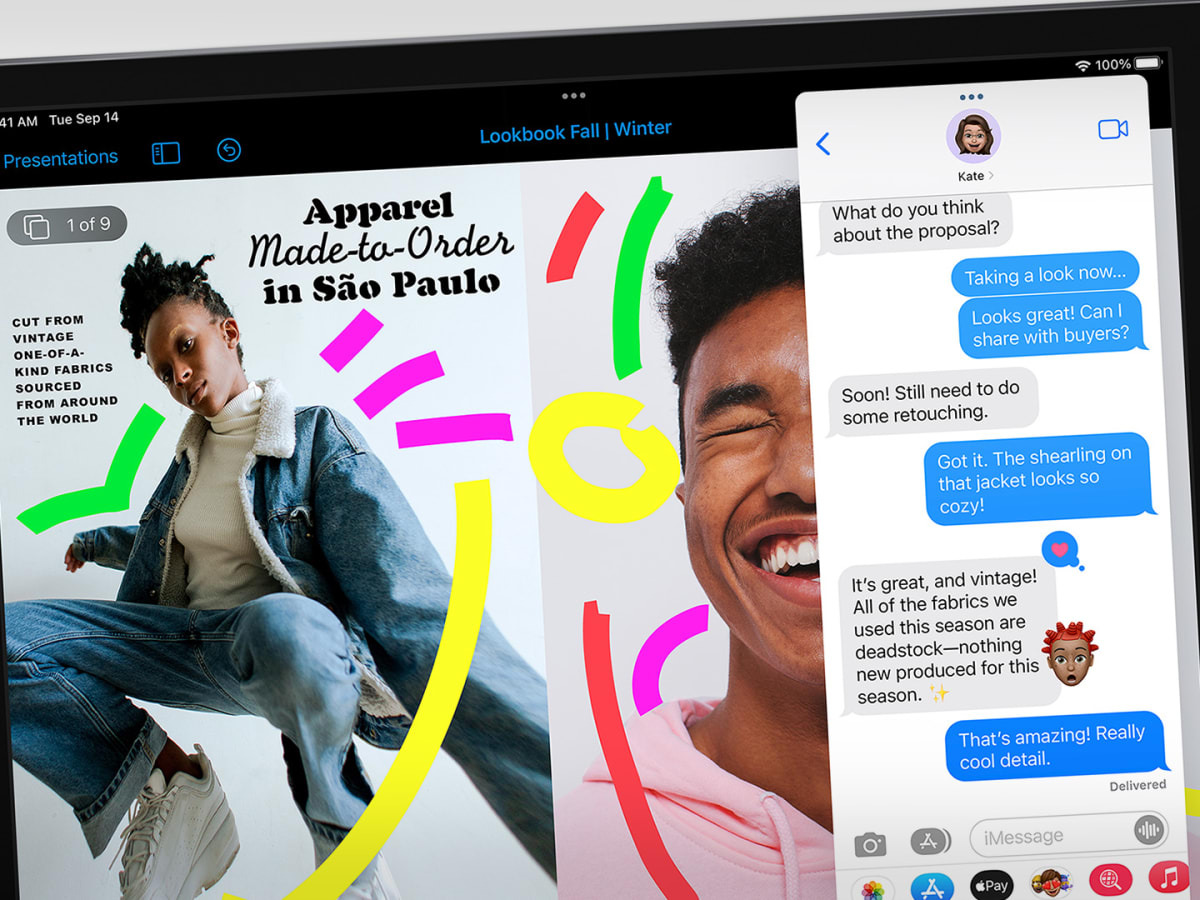This screenshot has height=900, width=1200.
Task: Open Apple Pay in iMessage drawer
Action: [992, 885]
